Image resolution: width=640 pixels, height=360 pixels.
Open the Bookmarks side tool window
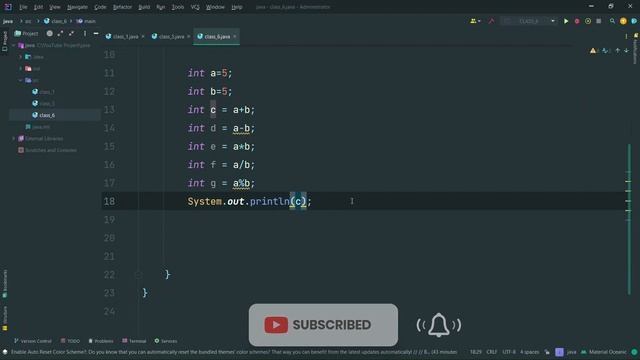pyautogui.click(x=4, y=284)
